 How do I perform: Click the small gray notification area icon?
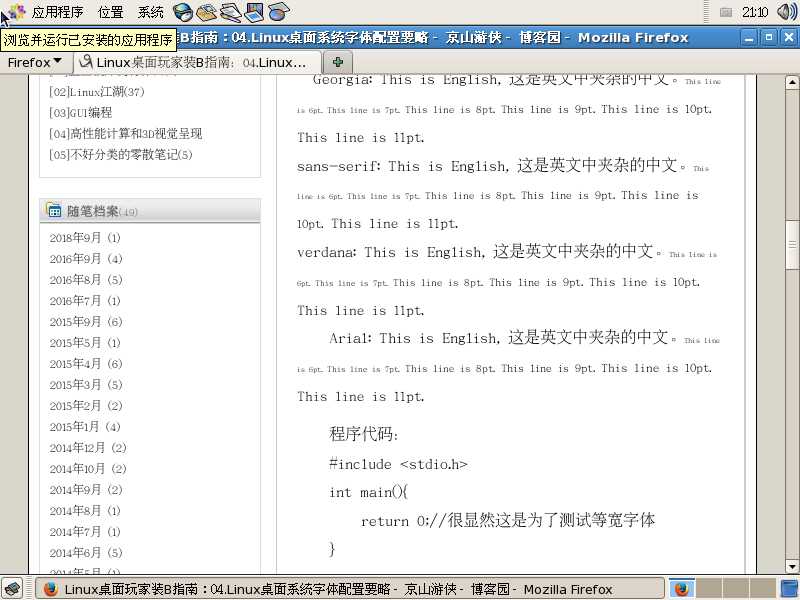click(x=726, y=12)
